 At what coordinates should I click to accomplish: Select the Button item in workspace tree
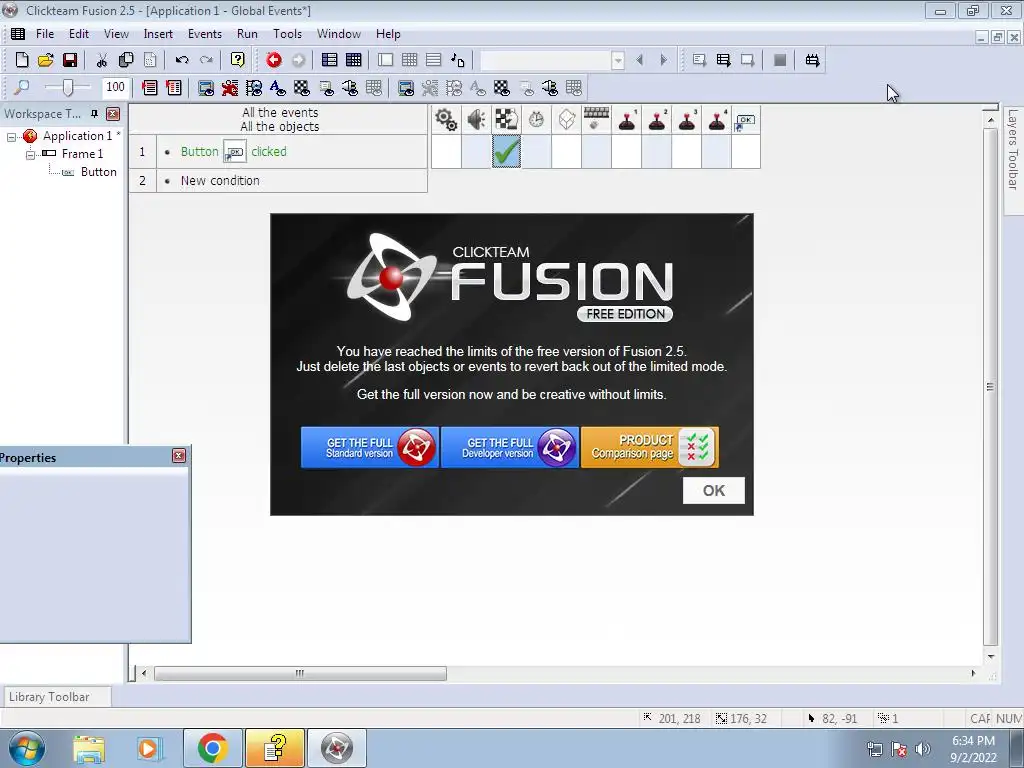[99, 172]
